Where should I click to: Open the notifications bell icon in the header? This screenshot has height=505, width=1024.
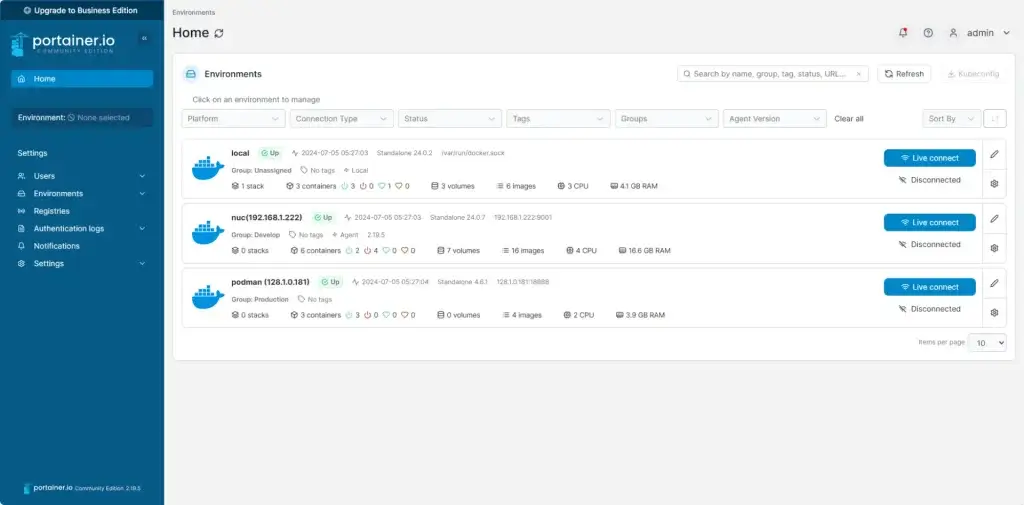(x=903, y=33)
